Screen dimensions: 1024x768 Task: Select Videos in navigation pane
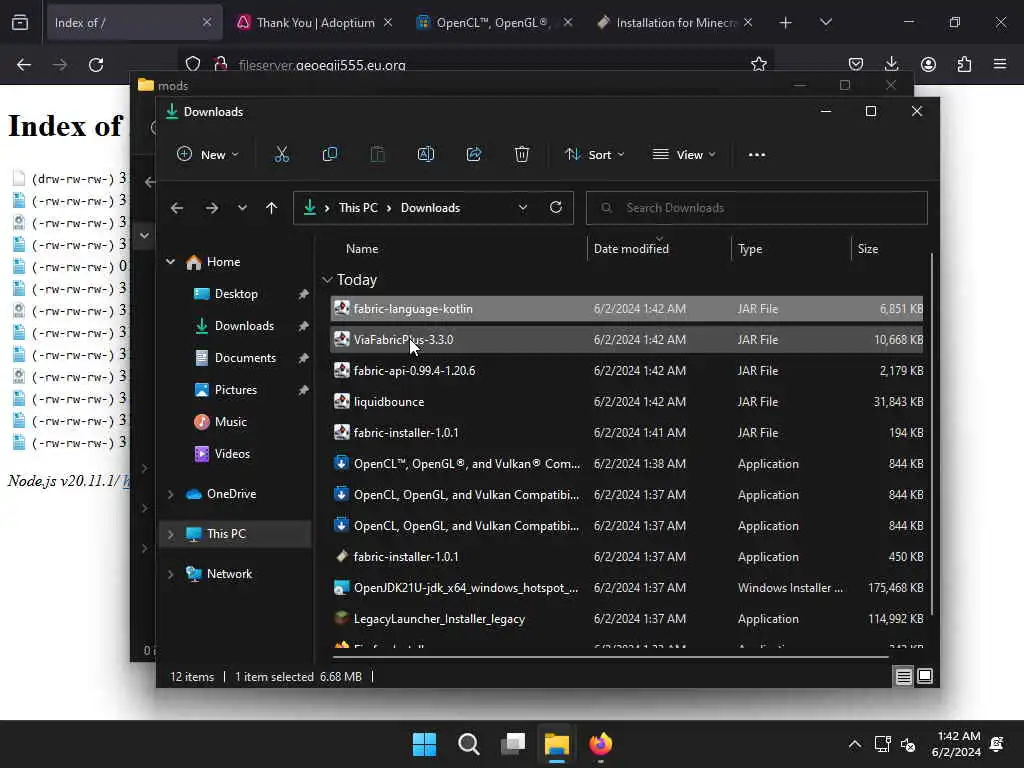coord(232,454)
